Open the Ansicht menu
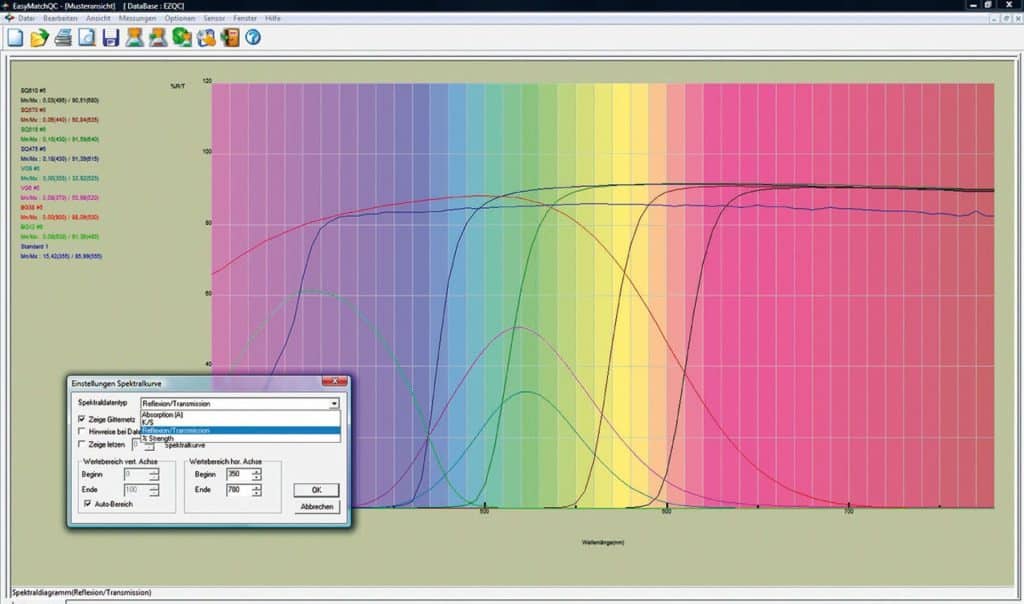The height and width of the screenshot is (604, 1024). point(99,18)
